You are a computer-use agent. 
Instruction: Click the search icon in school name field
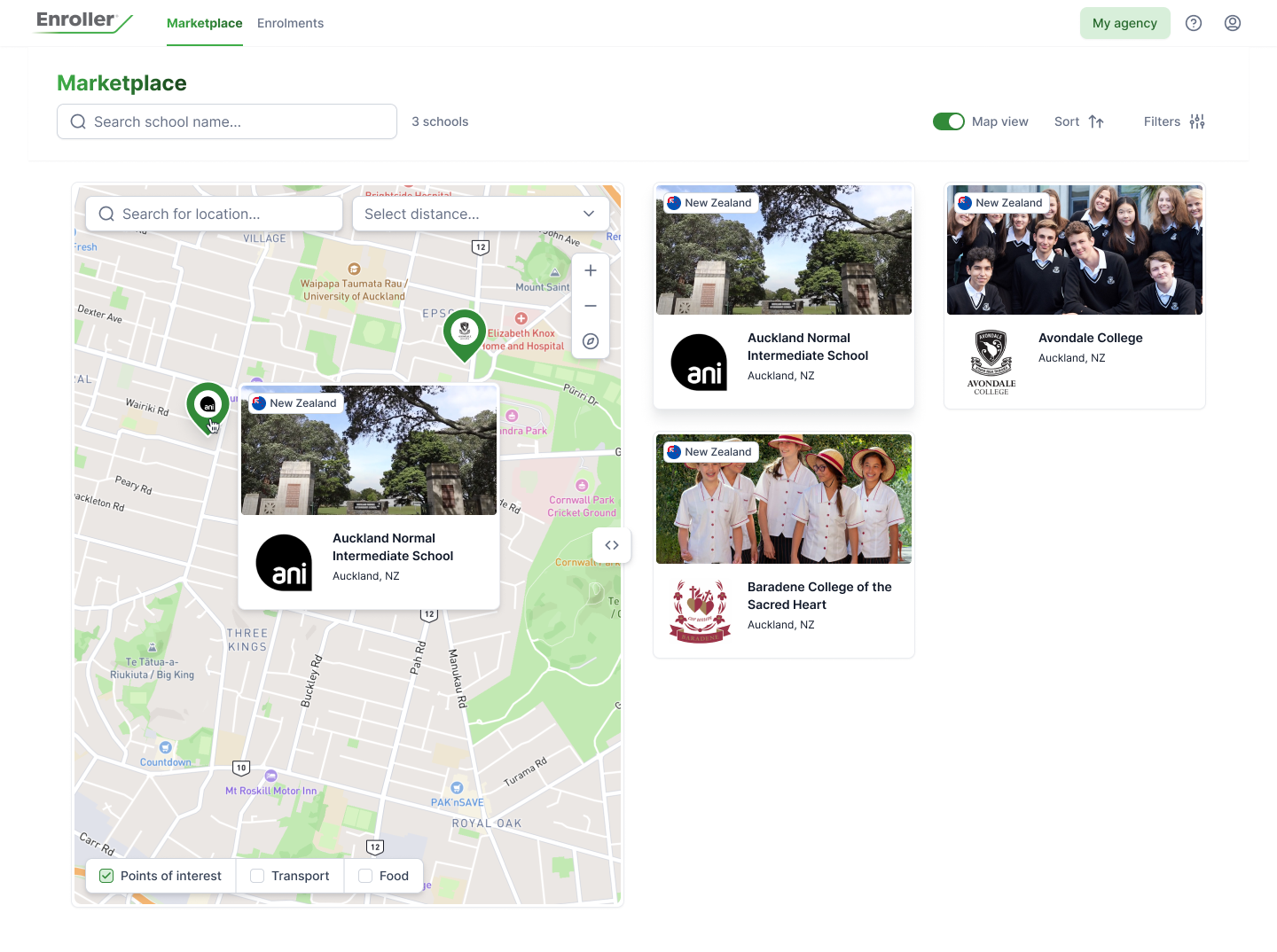click(78, 121)
